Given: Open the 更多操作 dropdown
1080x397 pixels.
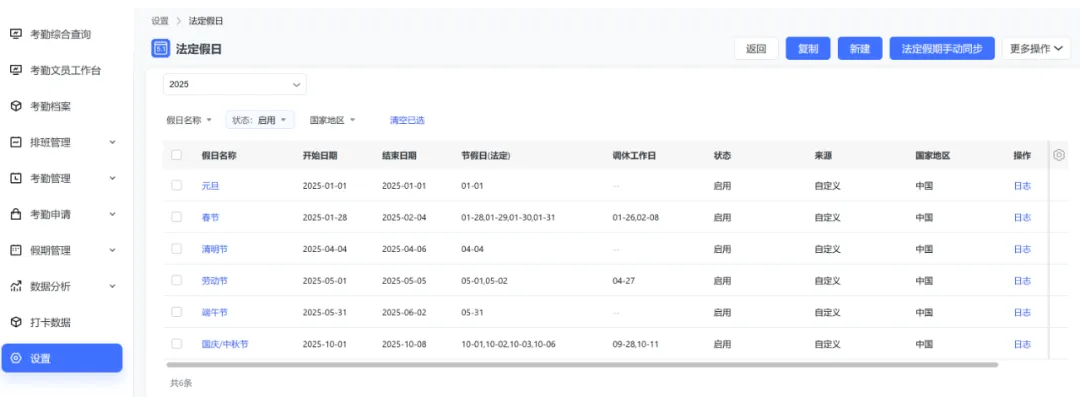Looking at the screenshot, I should click(1036, 49).
